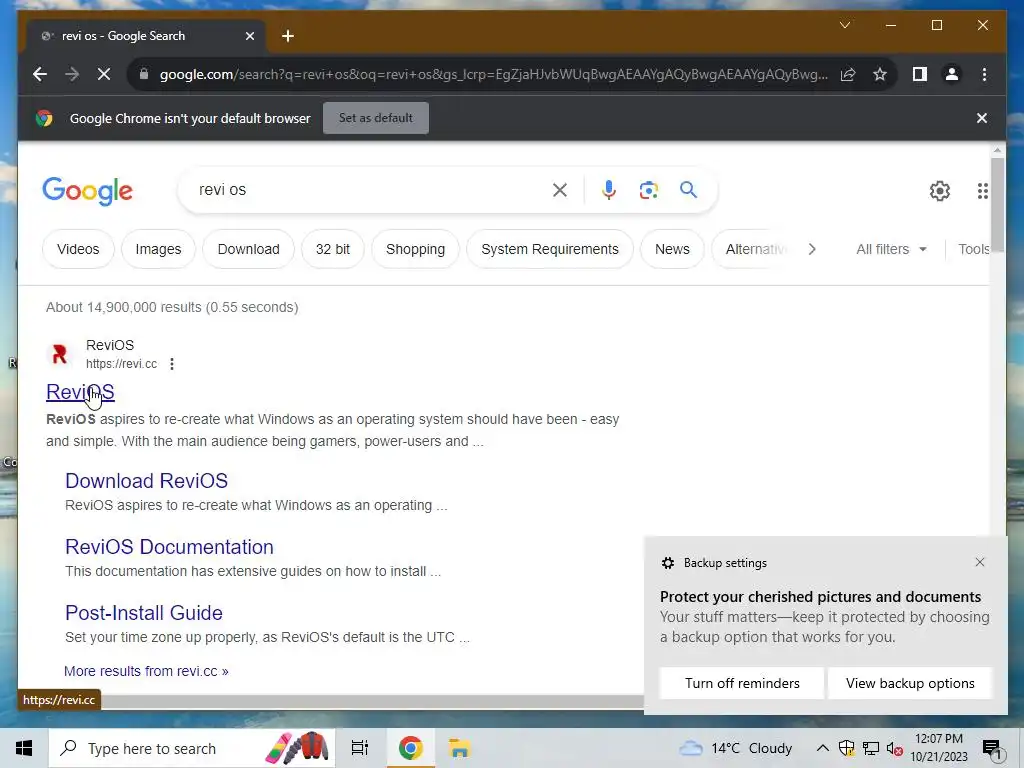
Task: Open Windows Security tray icon
Action: pyautogui.click(x=846, y=748)
